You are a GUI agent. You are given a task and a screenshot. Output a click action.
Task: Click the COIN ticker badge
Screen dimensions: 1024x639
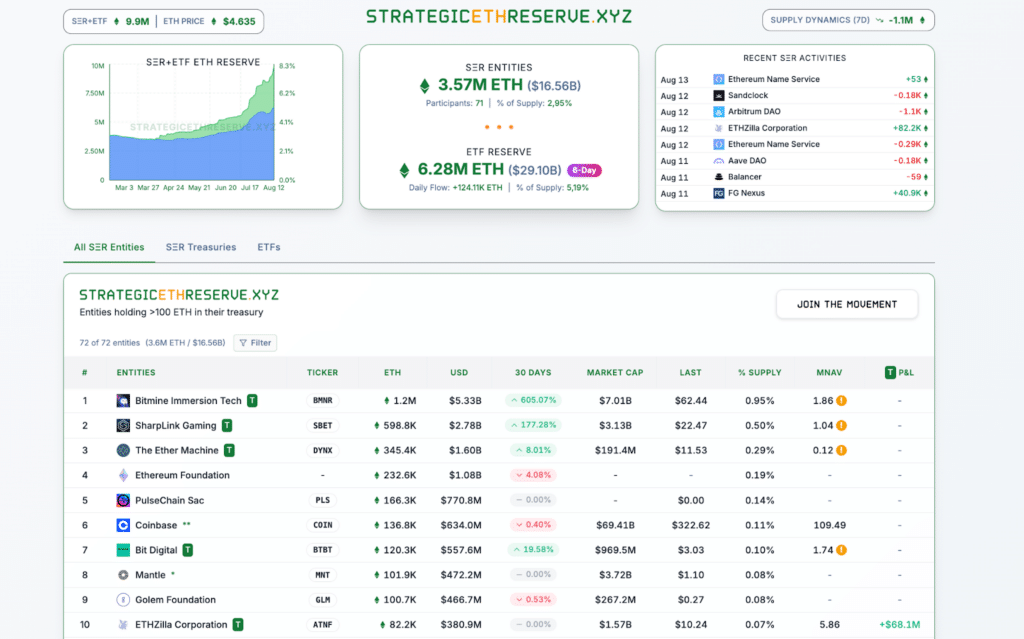tap(323, 525)
